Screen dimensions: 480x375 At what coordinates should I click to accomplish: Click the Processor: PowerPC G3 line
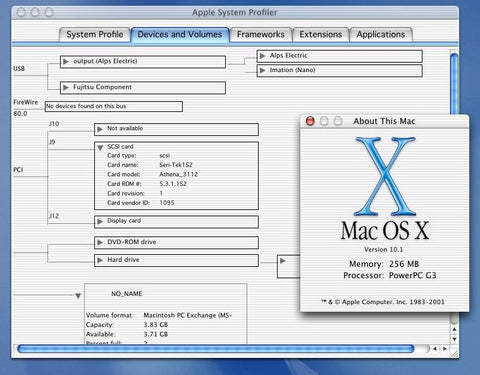[390, 275]
